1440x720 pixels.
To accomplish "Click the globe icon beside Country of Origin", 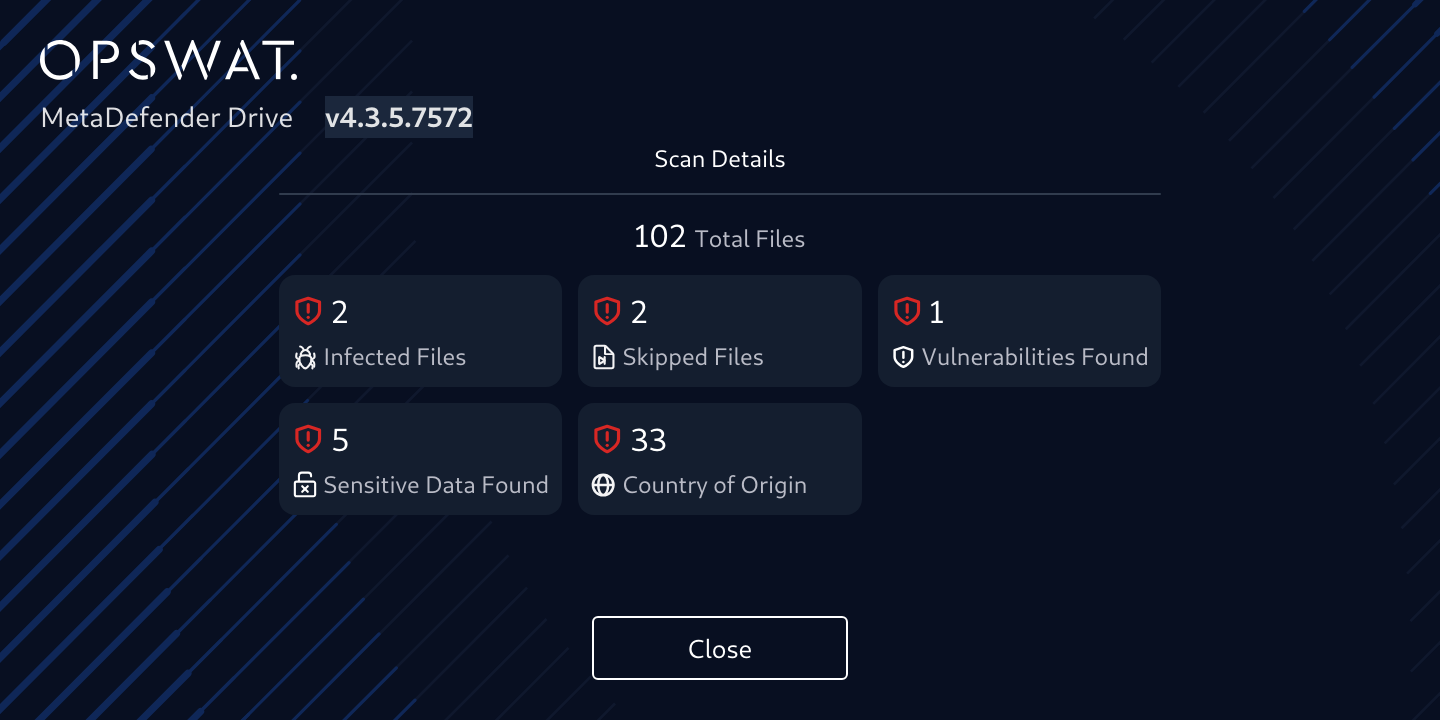I will 603,485.
